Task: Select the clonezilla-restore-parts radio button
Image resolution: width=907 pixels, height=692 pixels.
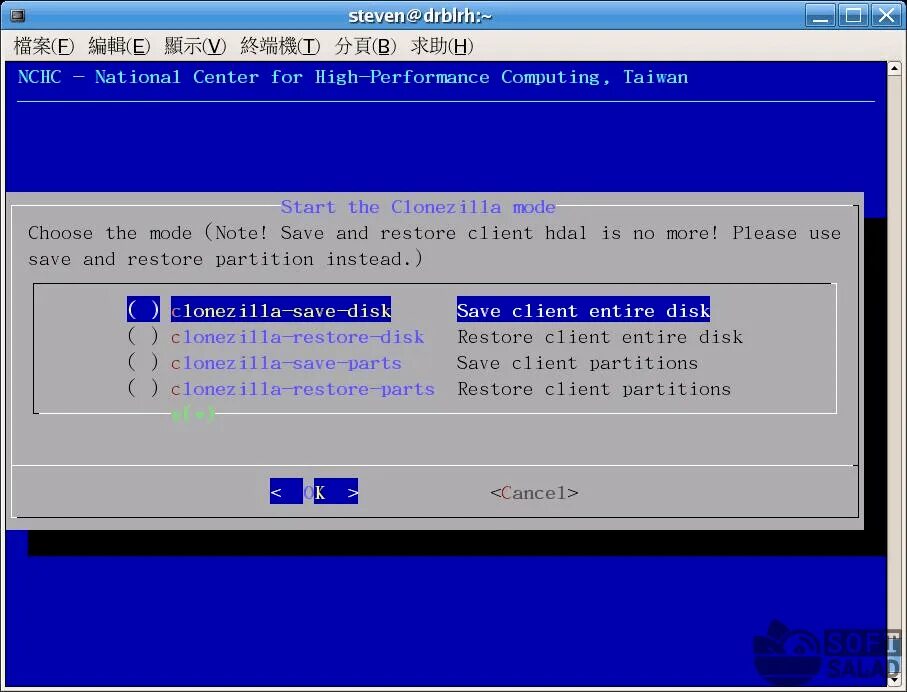Action: point(143,388)
